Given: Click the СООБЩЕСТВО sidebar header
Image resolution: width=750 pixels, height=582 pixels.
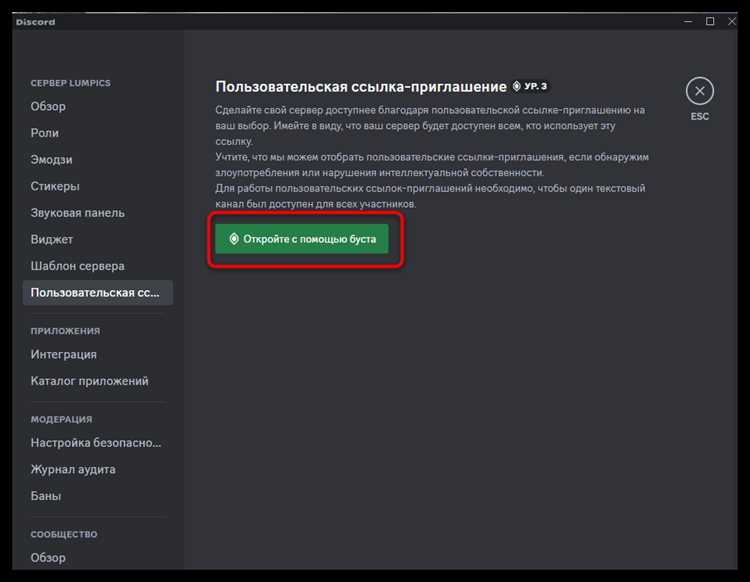Looking at the screenshot, I should (x=64, y=534).
